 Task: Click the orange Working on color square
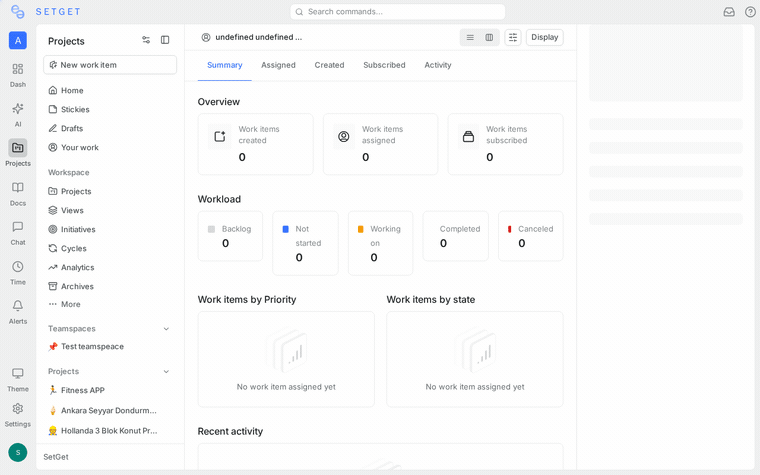click(x=361, y=229)
